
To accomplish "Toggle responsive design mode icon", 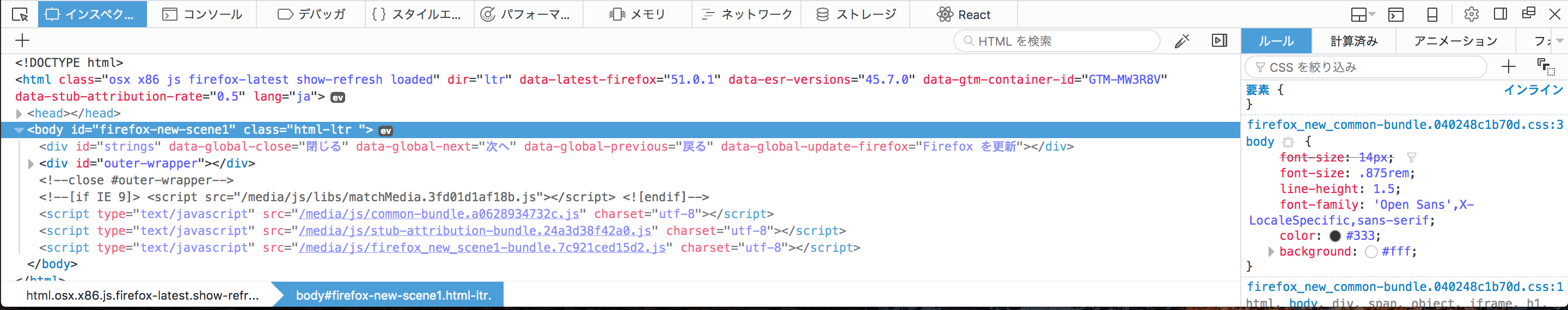I will (x=1432, y=14).
